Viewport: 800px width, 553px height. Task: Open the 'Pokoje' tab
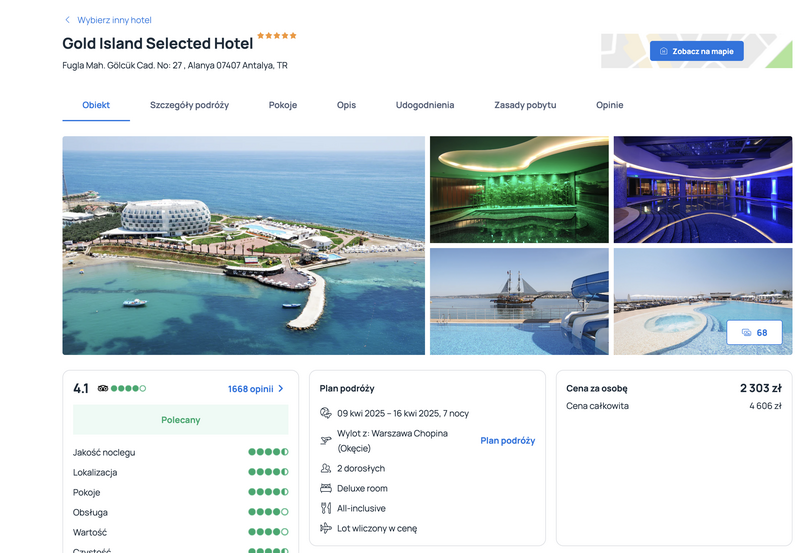pos(282,105)
